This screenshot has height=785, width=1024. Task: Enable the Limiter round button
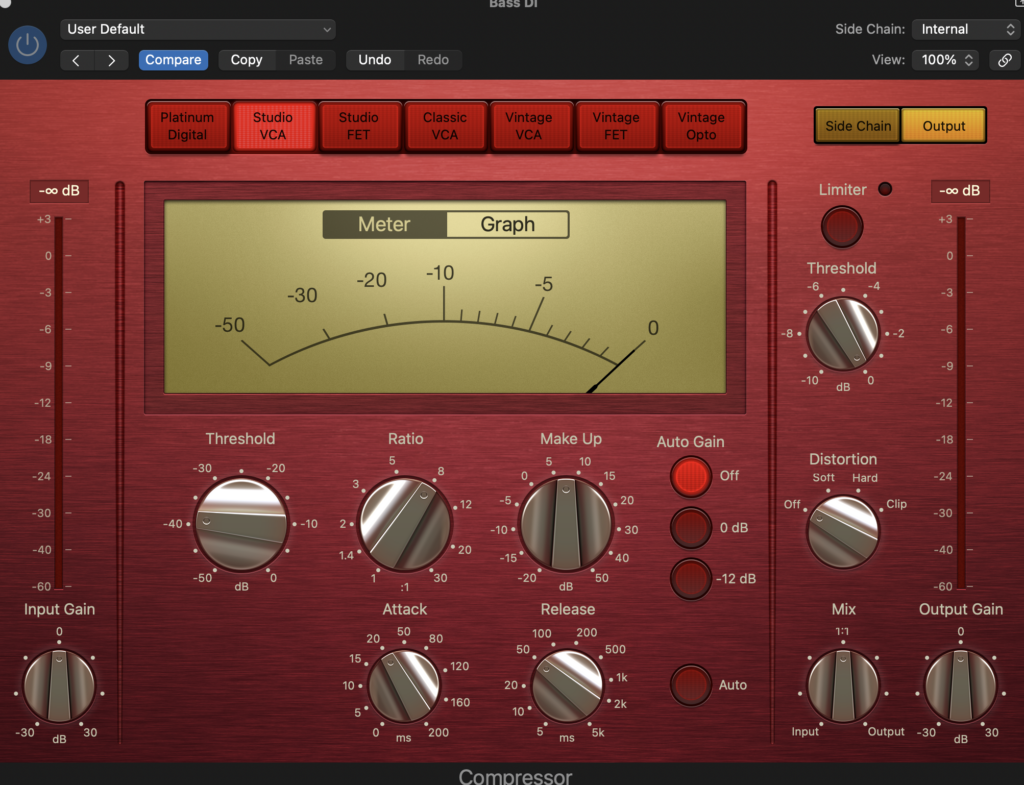click(x=842, y=226)
